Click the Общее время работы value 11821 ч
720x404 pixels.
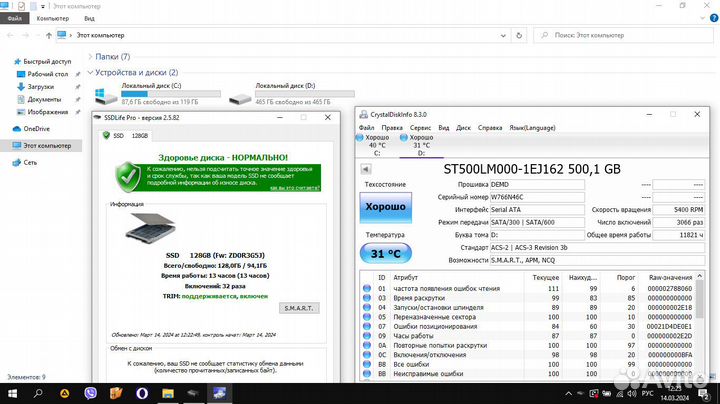(679, 235)
